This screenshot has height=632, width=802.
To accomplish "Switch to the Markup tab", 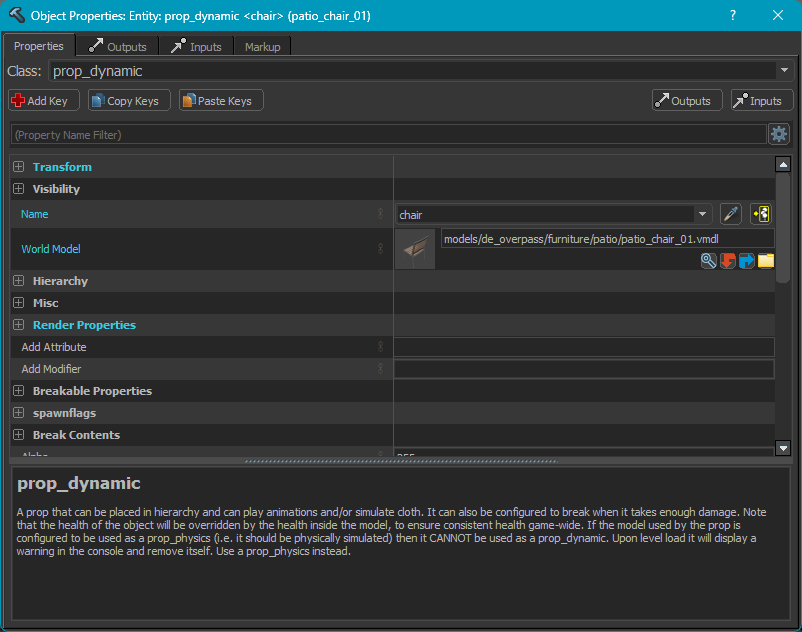I will [262, 47].
